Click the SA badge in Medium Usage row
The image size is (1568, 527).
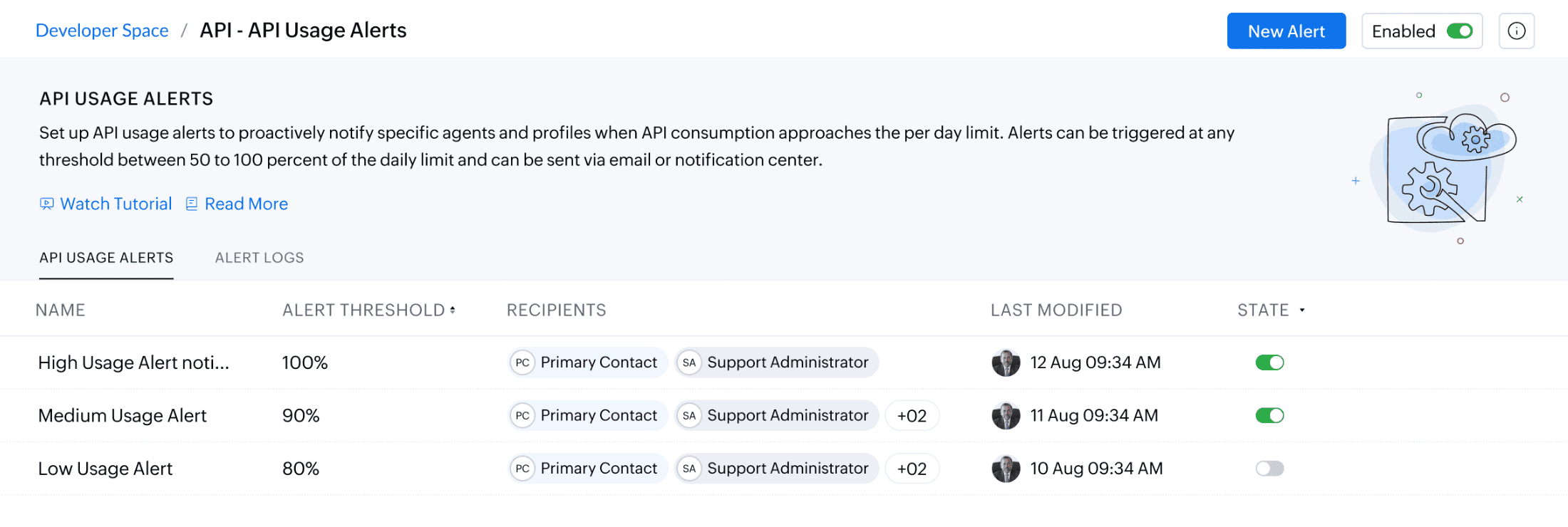click(x=689, y=416)
